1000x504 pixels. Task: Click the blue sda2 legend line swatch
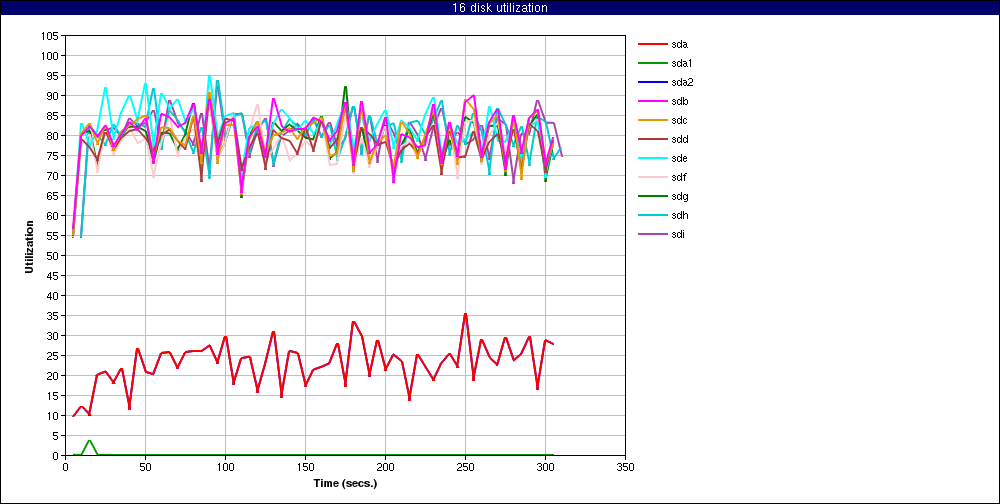pyautogui.click(x=651, y=82)
